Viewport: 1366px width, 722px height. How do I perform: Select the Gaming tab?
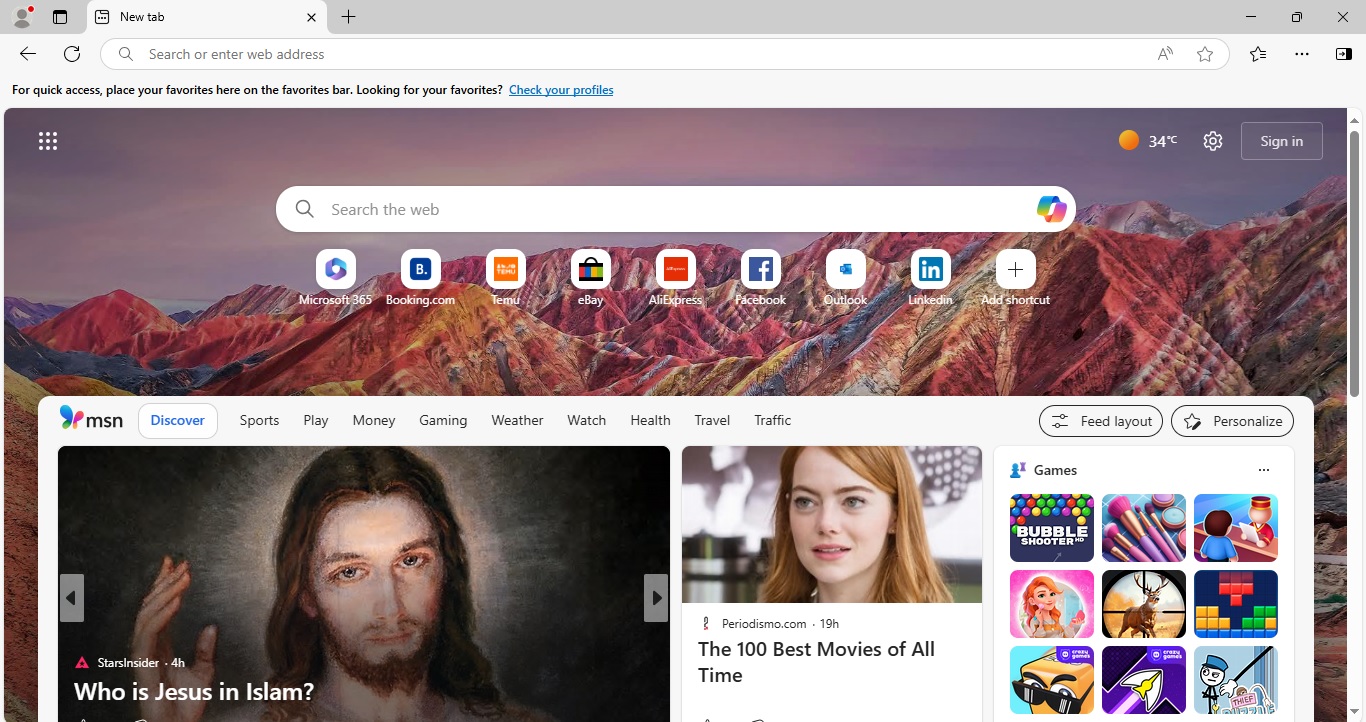coord(443,420)
